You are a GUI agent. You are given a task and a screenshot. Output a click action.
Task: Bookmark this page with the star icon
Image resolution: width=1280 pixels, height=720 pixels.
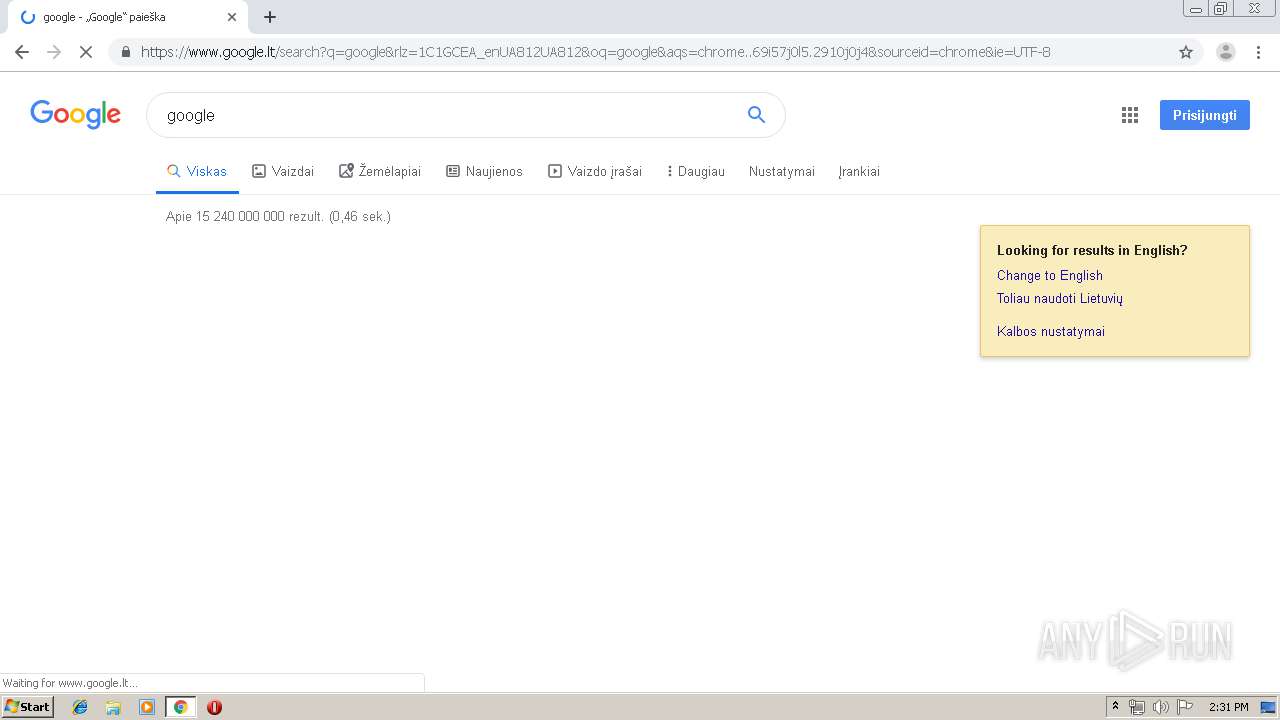coord(1186,52)
